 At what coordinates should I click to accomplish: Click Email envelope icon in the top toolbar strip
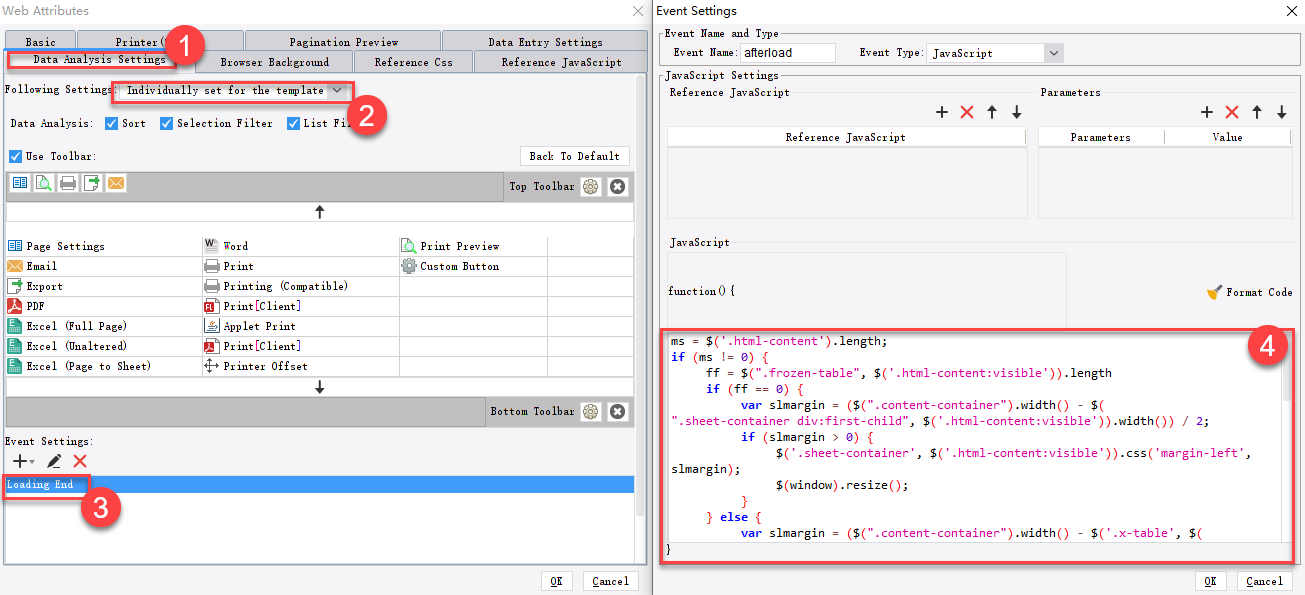coord(116,183)
